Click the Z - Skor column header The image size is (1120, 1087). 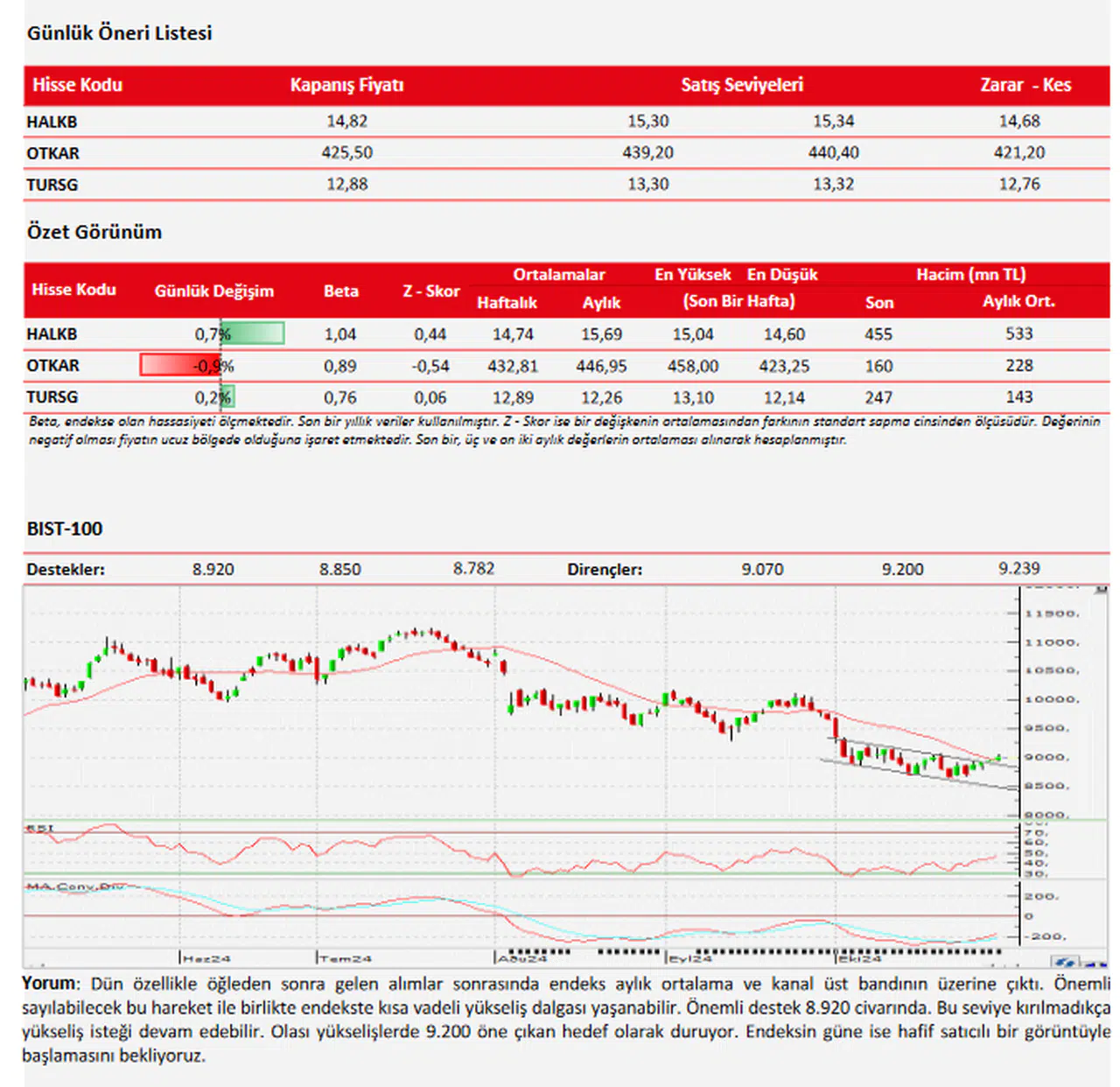tap(430, 291)
